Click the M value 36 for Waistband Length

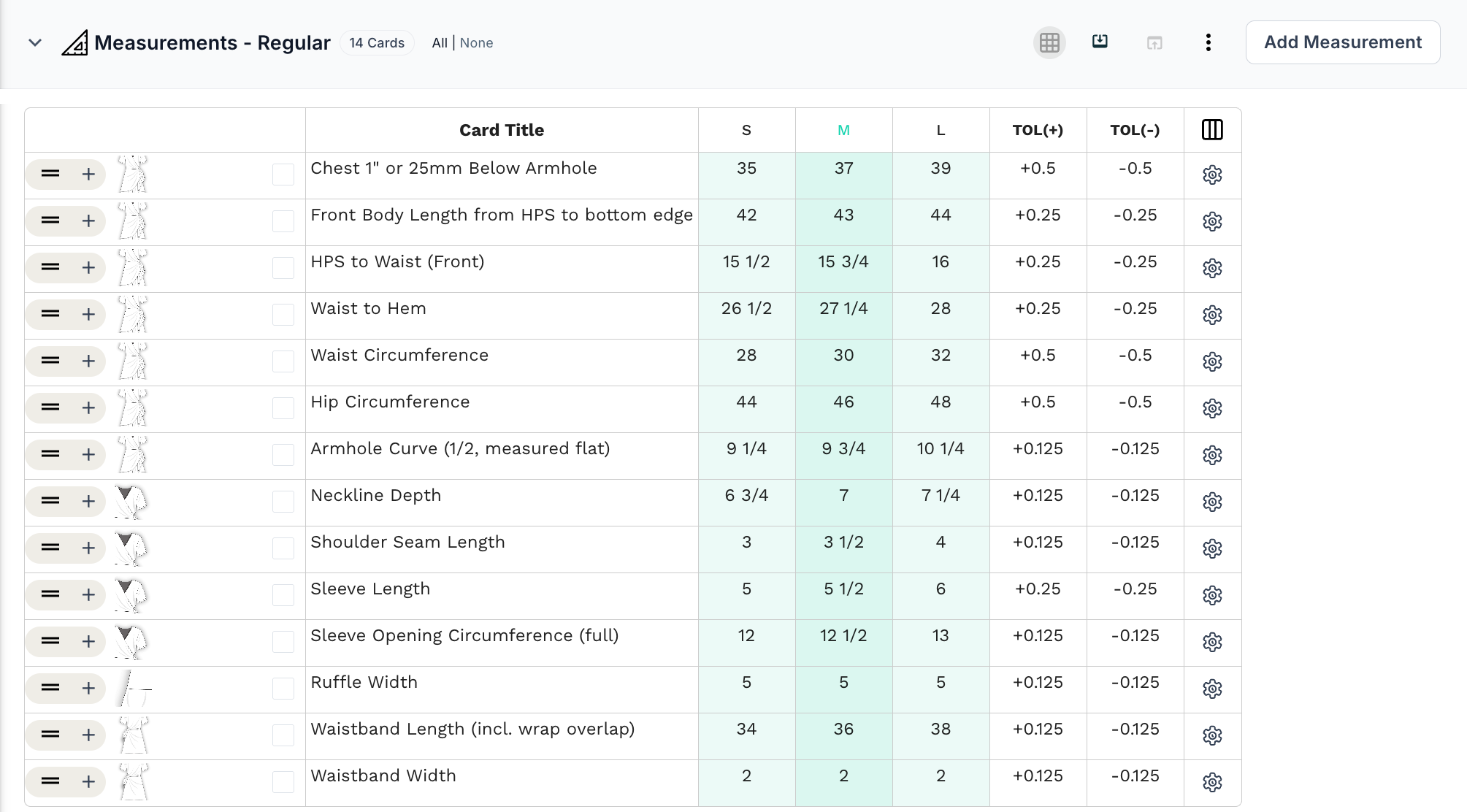click(844, 729)
